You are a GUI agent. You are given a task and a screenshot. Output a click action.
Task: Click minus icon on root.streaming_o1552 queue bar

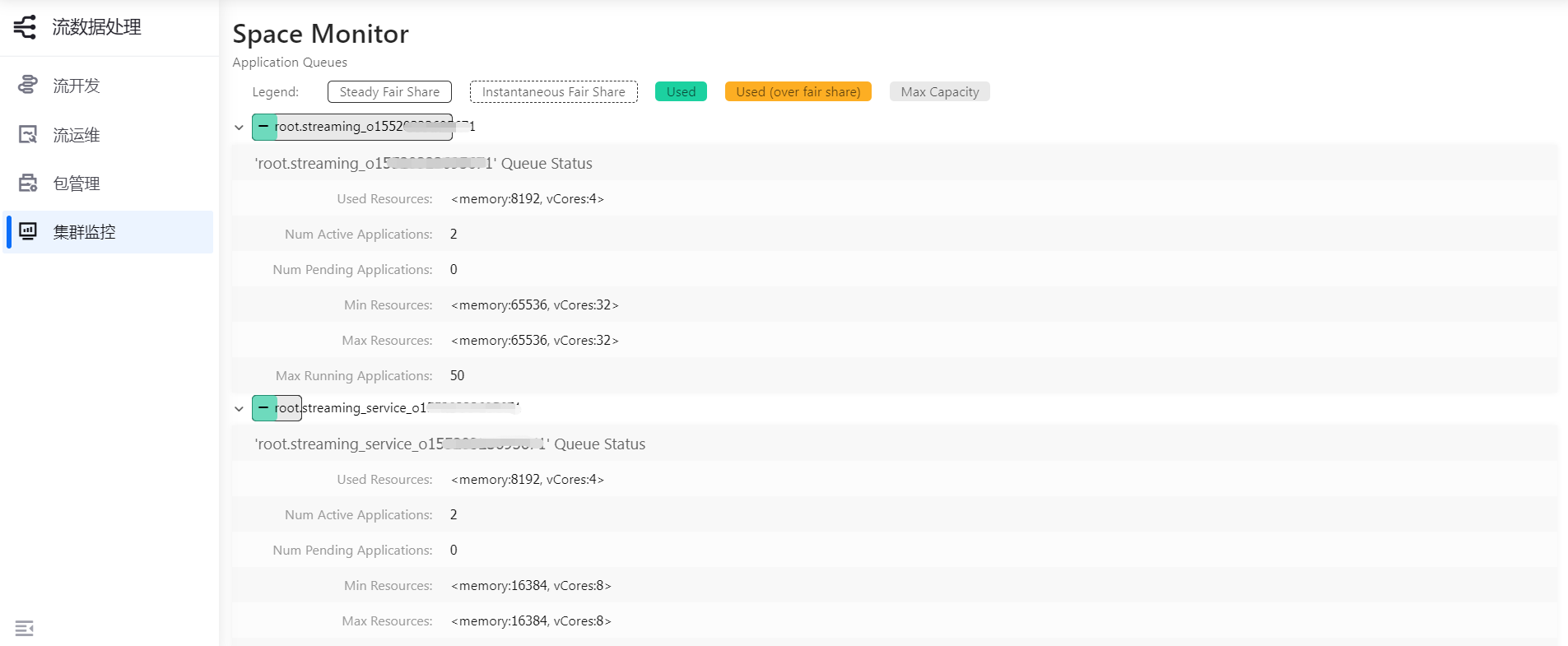pos(263,127)
